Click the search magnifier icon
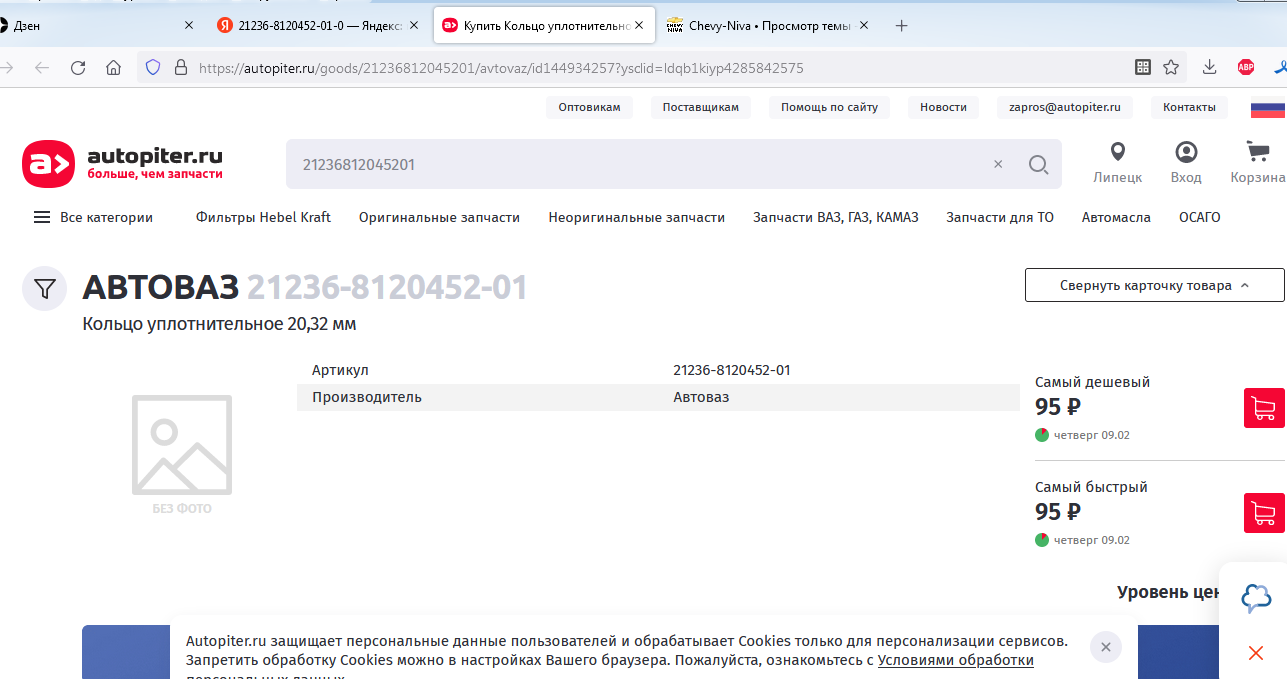Screen dimensions: 1287x679 tap(1038, 164)
